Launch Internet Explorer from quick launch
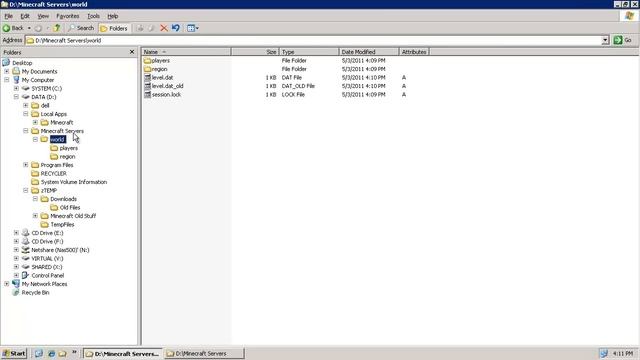This screenshot has height=360, width=640. pos(51,353)
